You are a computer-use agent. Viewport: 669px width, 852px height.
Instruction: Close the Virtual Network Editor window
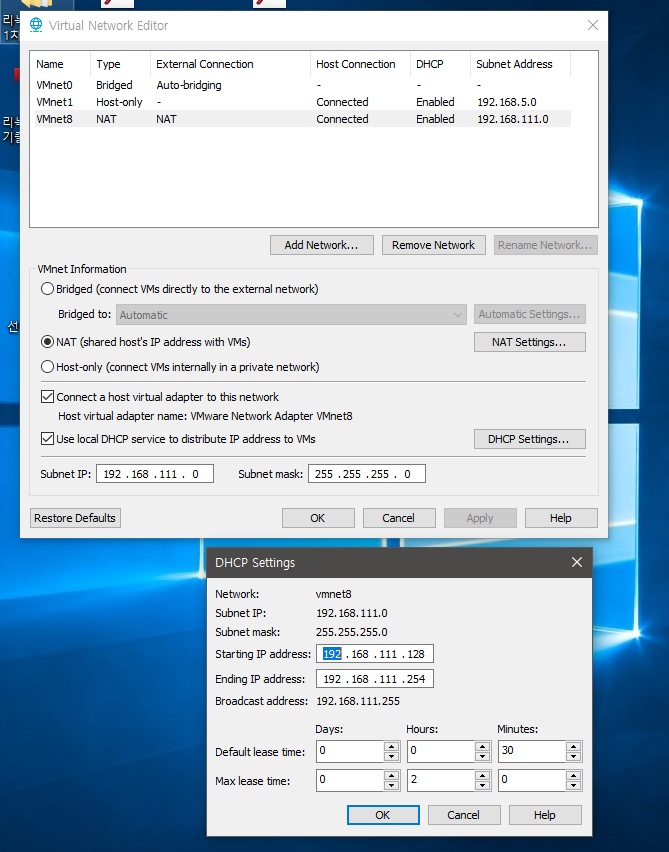pyautogui.click(x=593, y=25)
